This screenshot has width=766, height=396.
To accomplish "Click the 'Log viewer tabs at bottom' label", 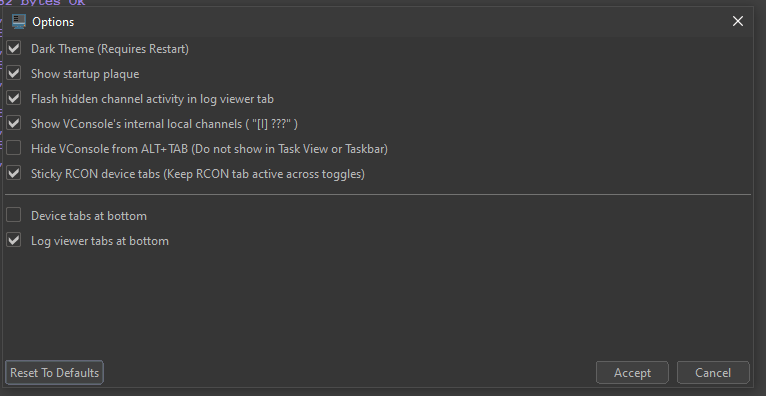I will click(x=100, y=241).
